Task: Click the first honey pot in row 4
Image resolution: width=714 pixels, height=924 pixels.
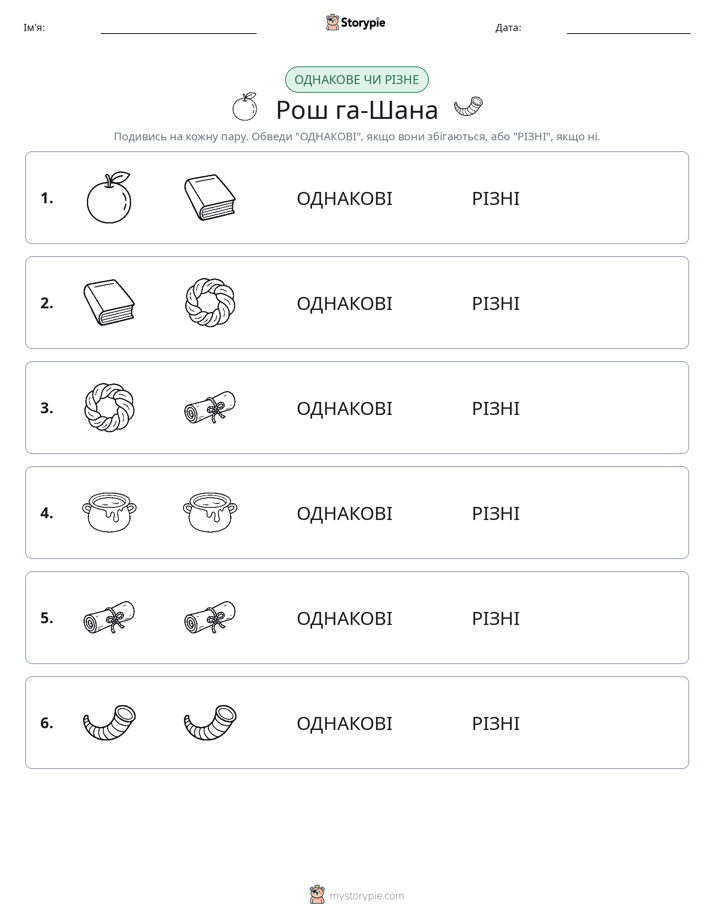Action: (109, 512)
